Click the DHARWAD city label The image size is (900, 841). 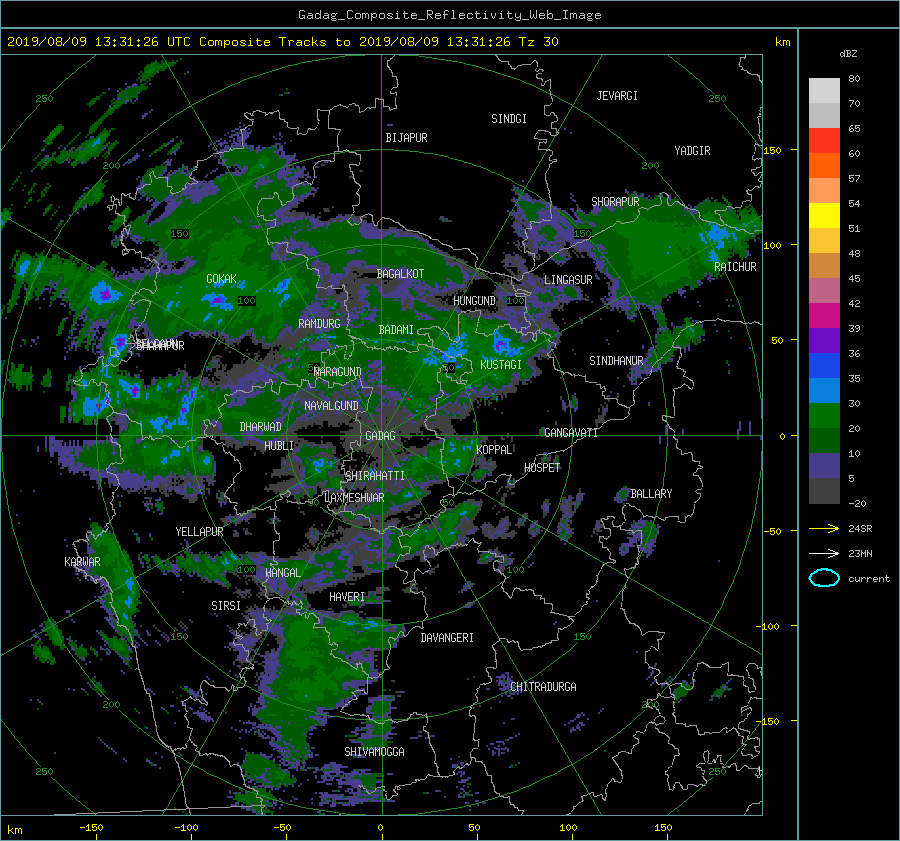pyautogui.click(x=261, y=427)
